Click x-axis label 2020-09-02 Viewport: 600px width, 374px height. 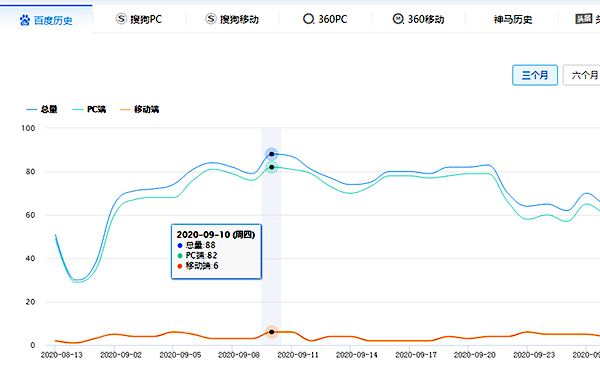pyautogui.click(x=121, y=355)
